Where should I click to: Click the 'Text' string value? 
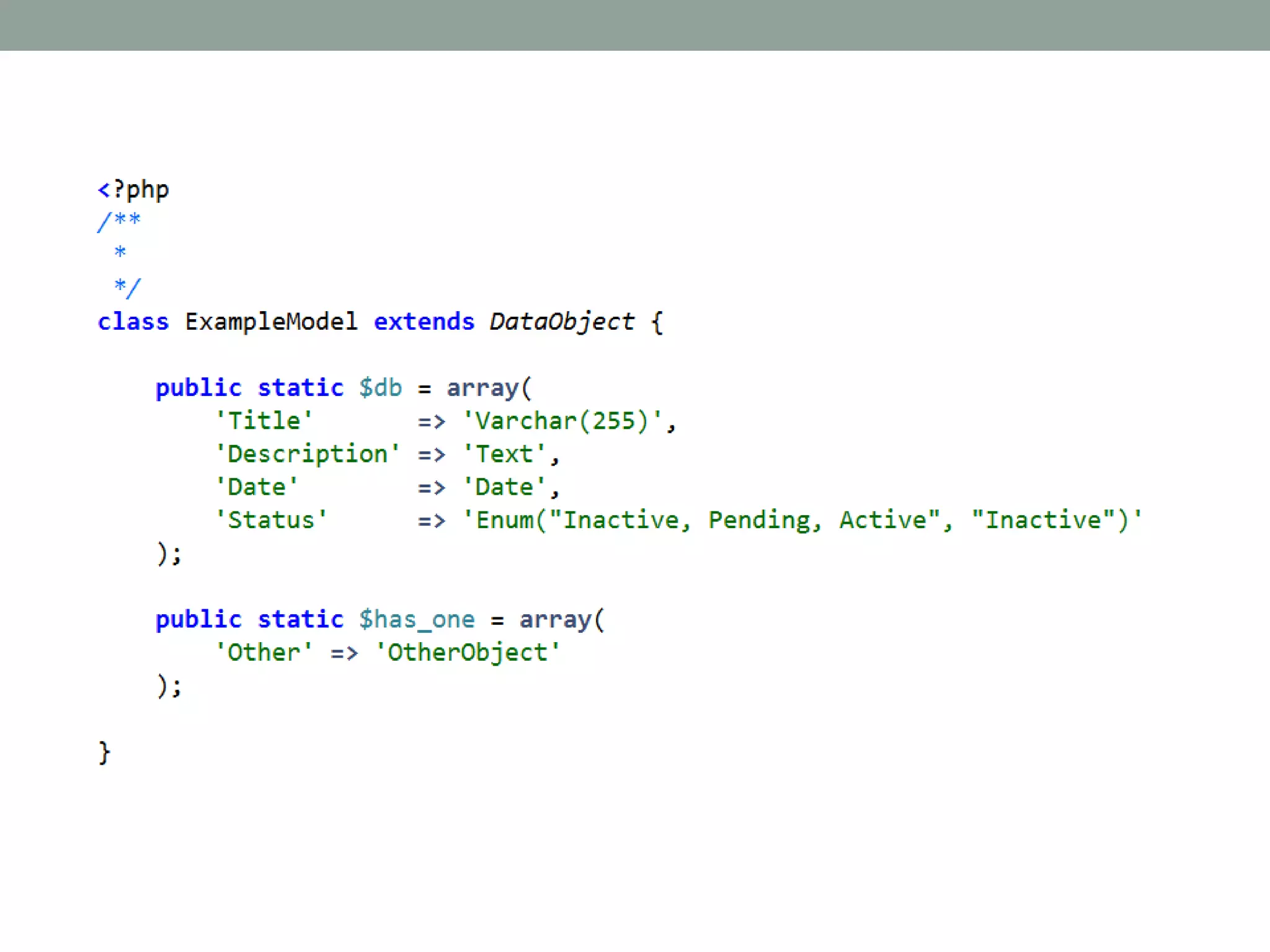[504, 454]
